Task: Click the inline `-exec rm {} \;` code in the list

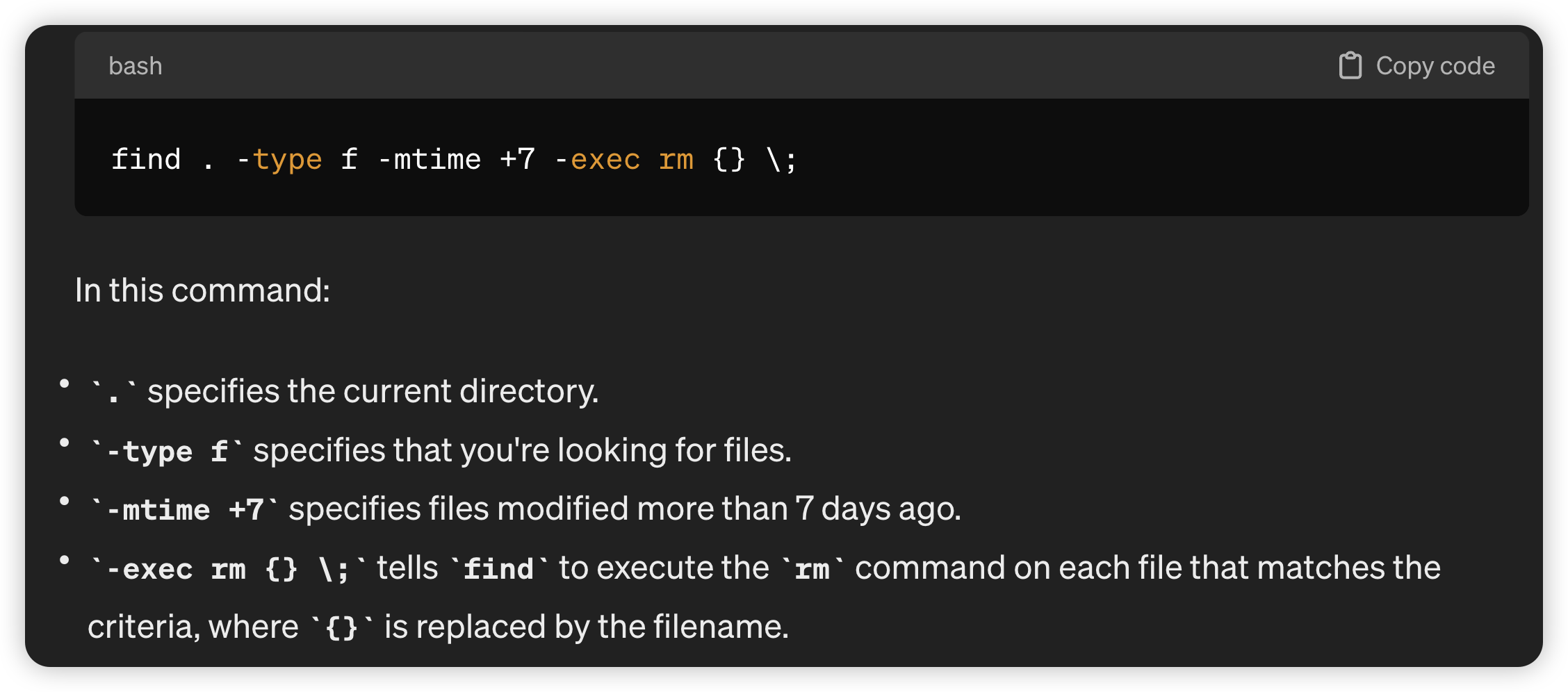Action: point(229,568)
